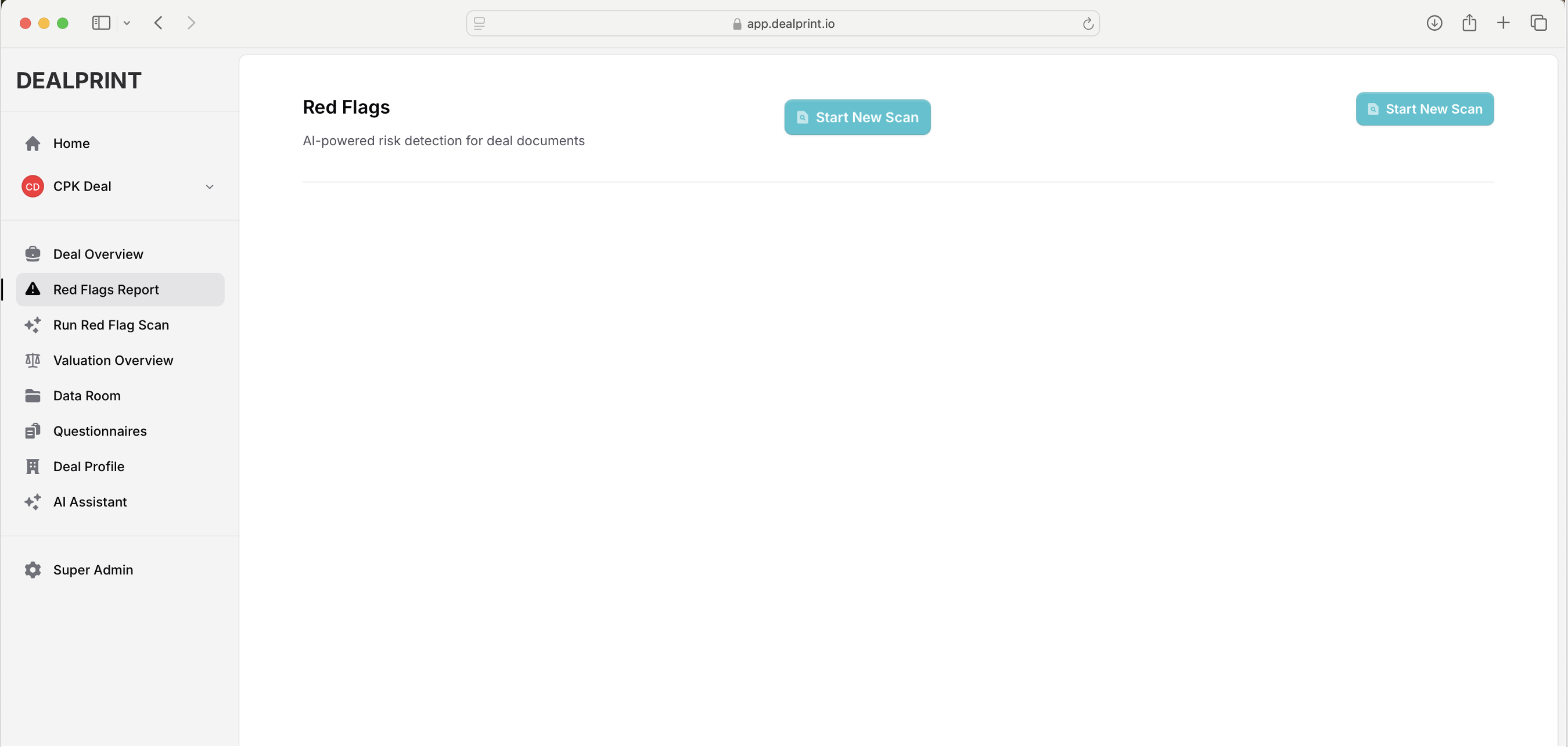The image size is (1568, 747).
Task: Select the Red Flags Report warning icon
Action: pyautogui.click(x=33, y=289)
